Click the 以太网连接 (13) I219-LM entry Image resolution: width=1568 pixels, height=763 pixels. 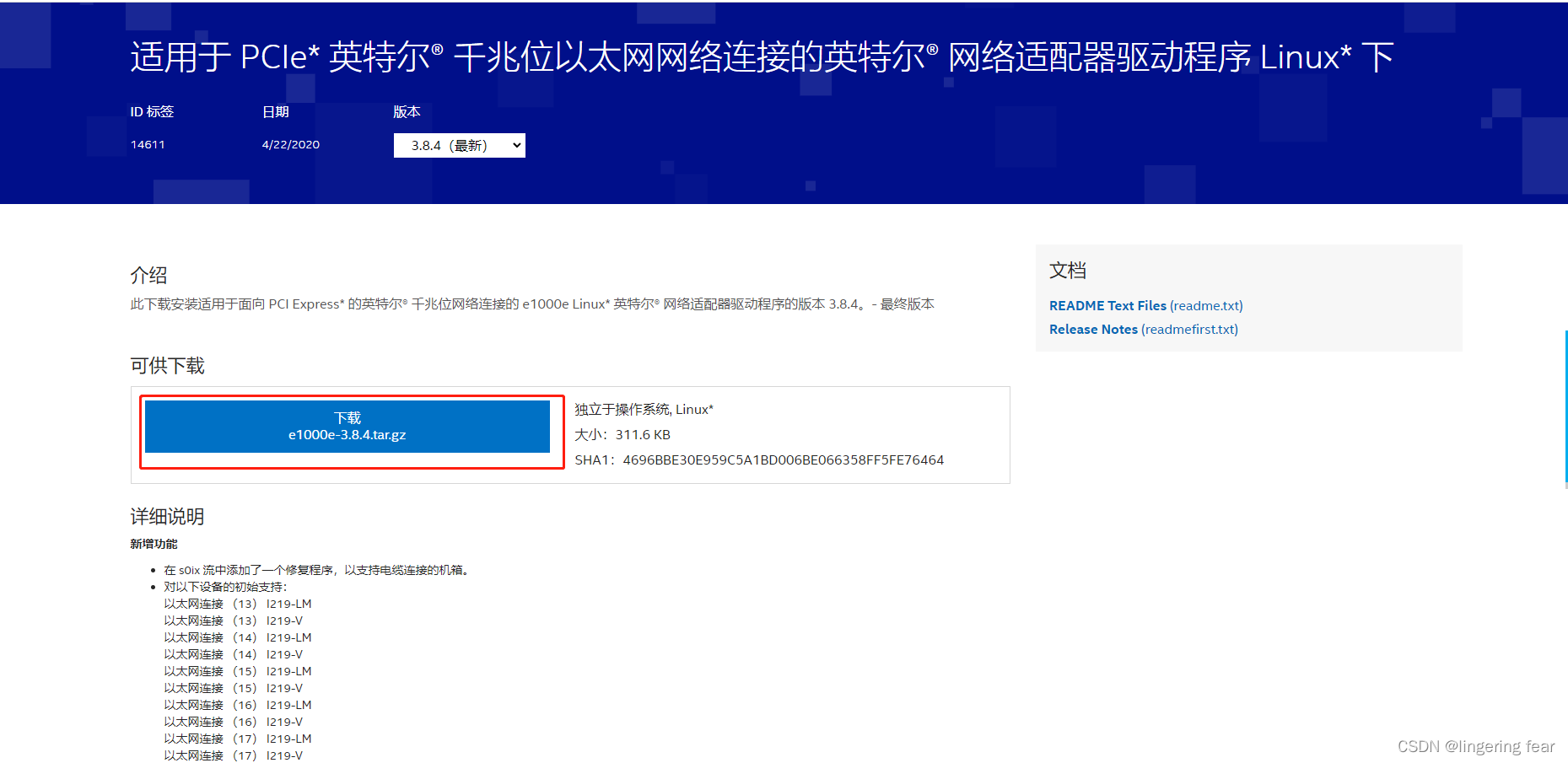238,604
